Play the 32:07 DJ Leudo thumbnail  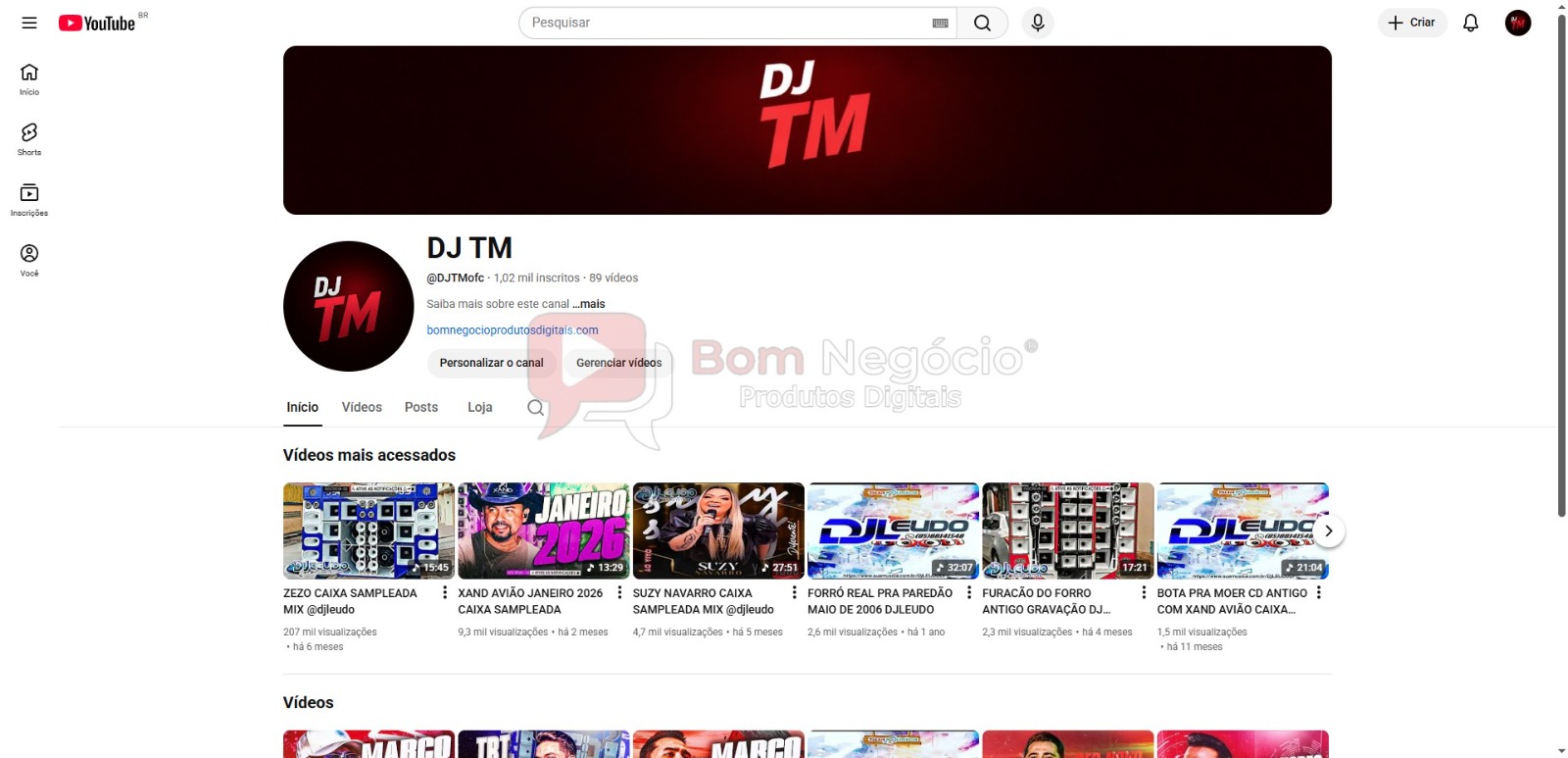[893, 531]
